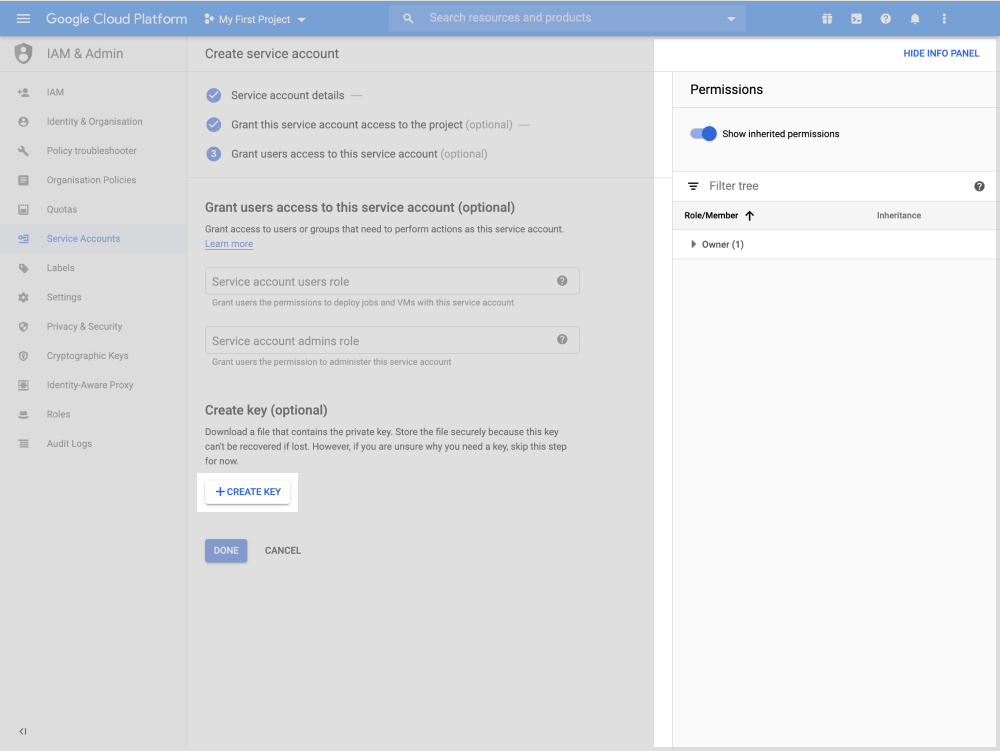1000x751 pixels.
Task: Click the Create Key button
Action: pyautogui.click(x=248, y=492)
